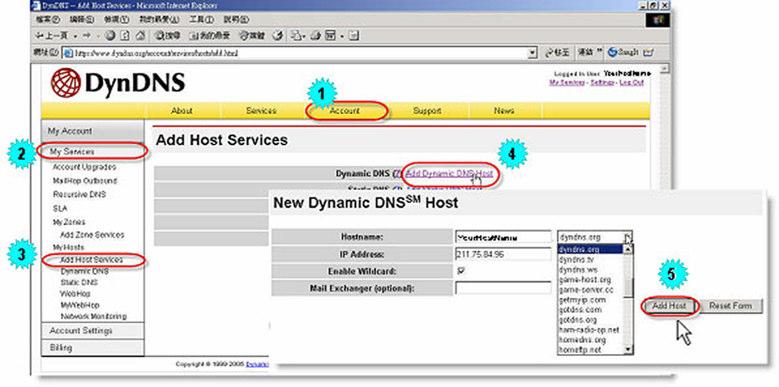
Task: Open the News tab on DynDNS
Action: click(504, 111)
